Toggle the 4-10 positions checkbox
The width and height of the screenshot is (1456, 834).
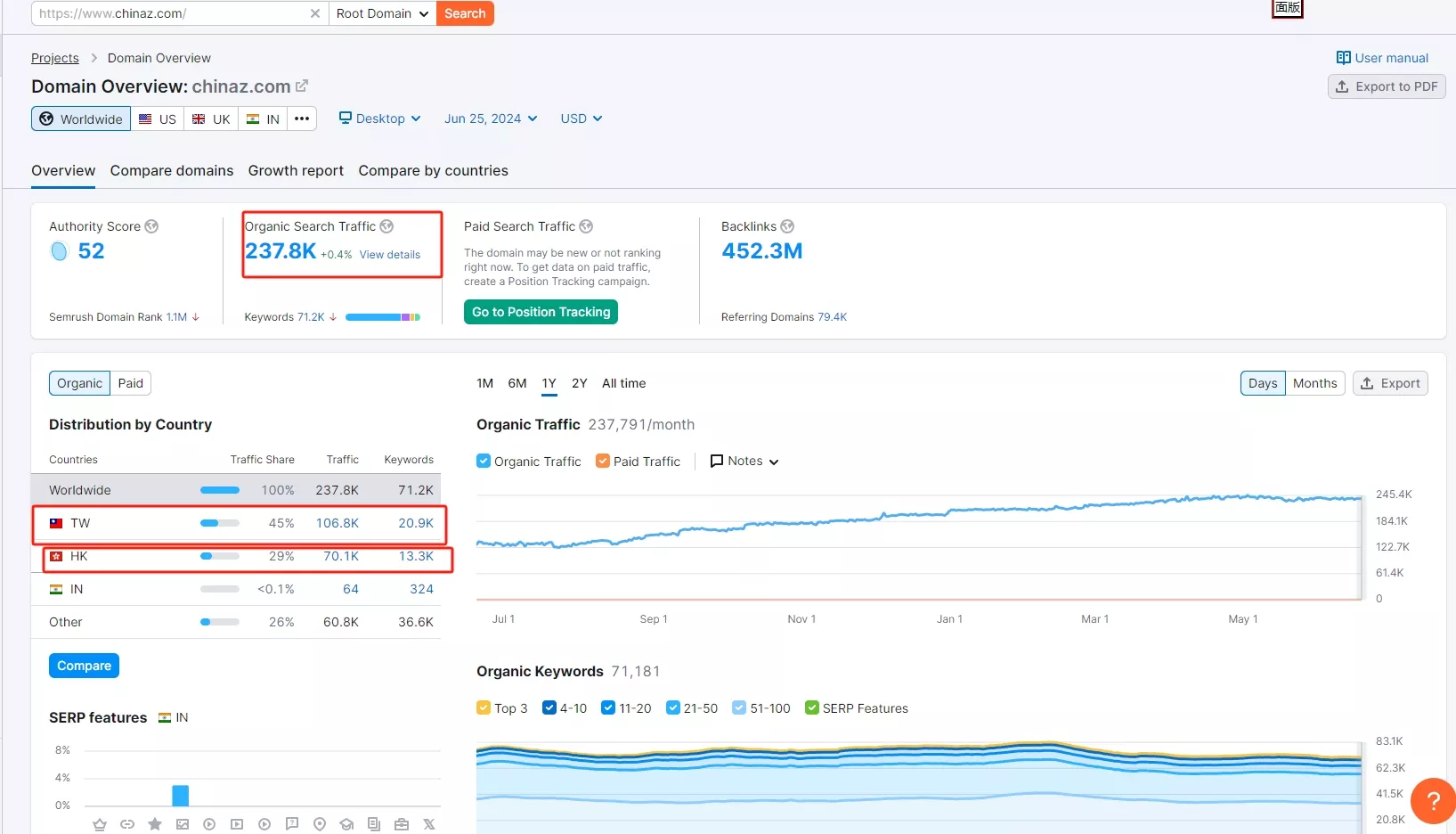[549, 707]
